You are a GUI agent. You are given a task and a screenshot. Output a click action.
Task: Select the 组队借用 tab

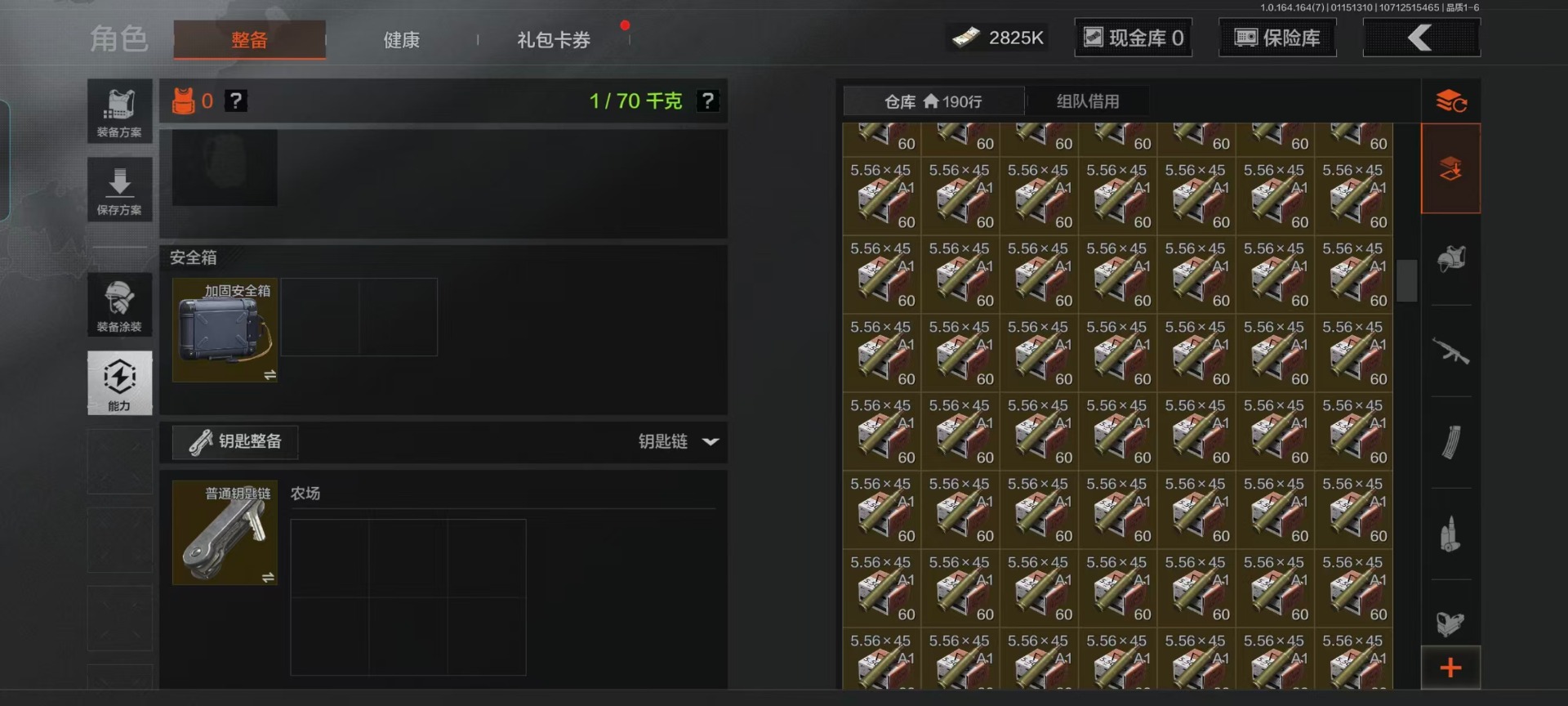(1087, 101)
